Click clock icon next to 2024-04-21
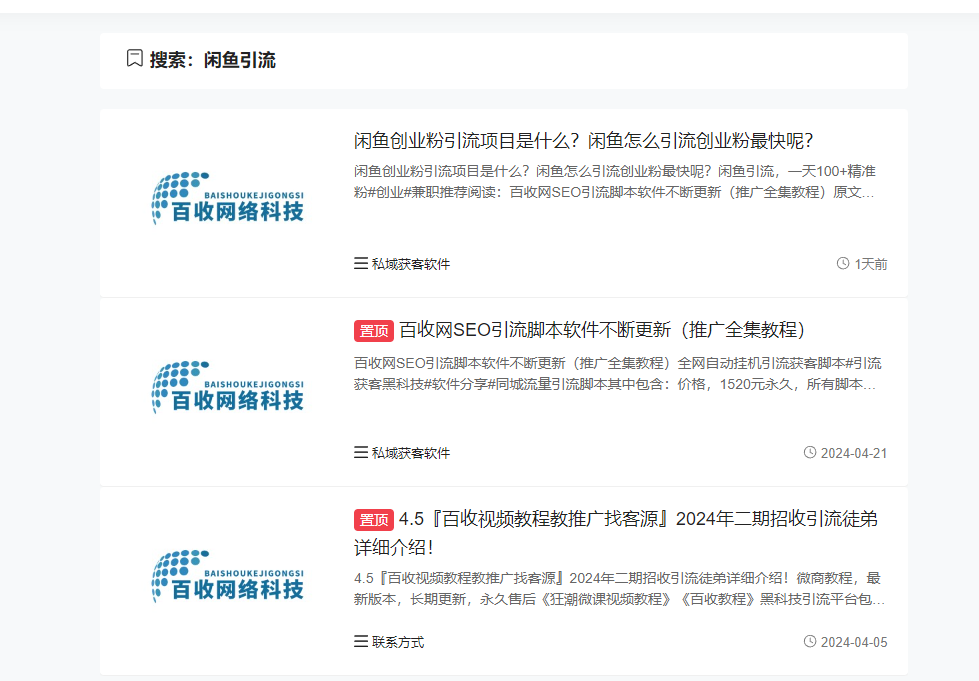Image resolution: width=979 pixels, height=681 pixels. point(810,453)
